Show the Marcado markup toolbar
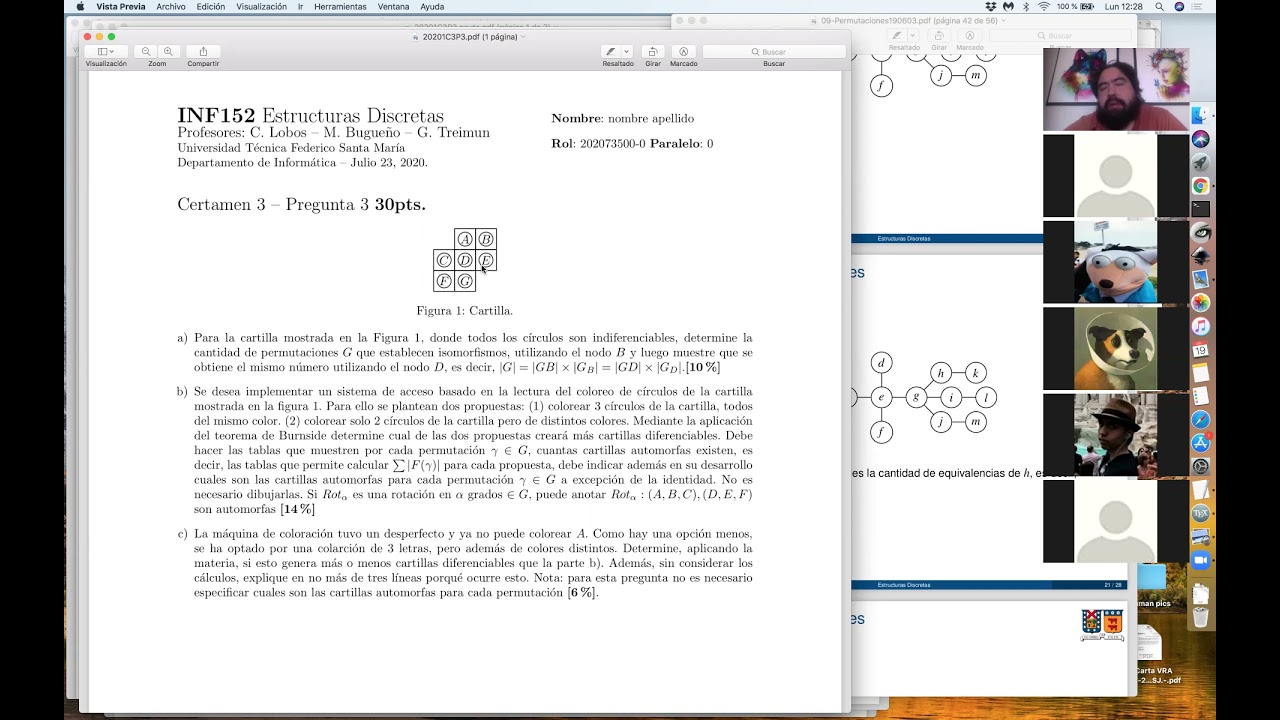Viewport: 1280px width, 720px height. (683, 51)
